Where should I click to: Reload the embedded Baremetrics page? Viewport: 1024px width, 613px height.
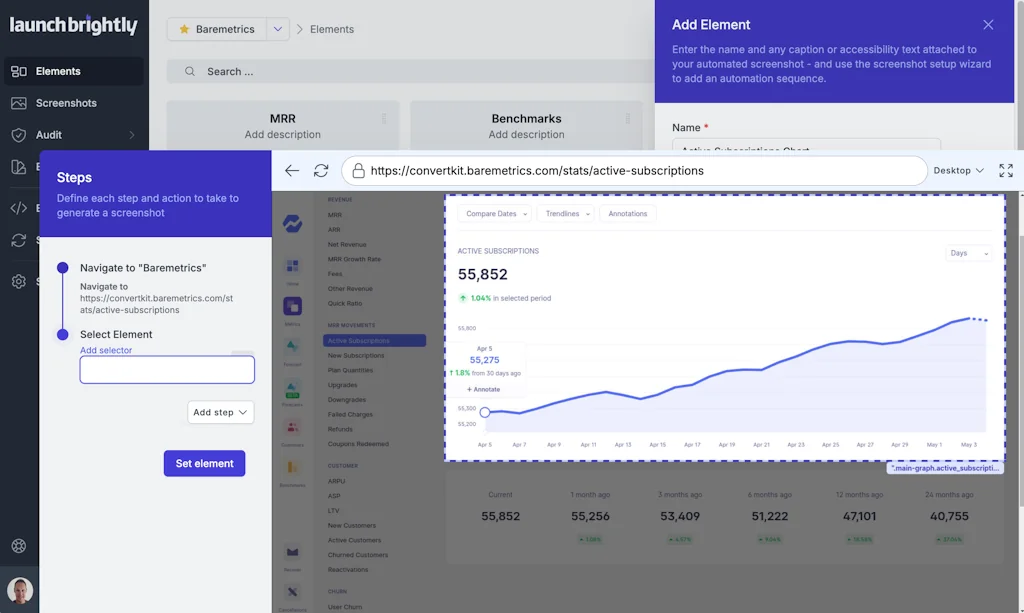point(321,171)
